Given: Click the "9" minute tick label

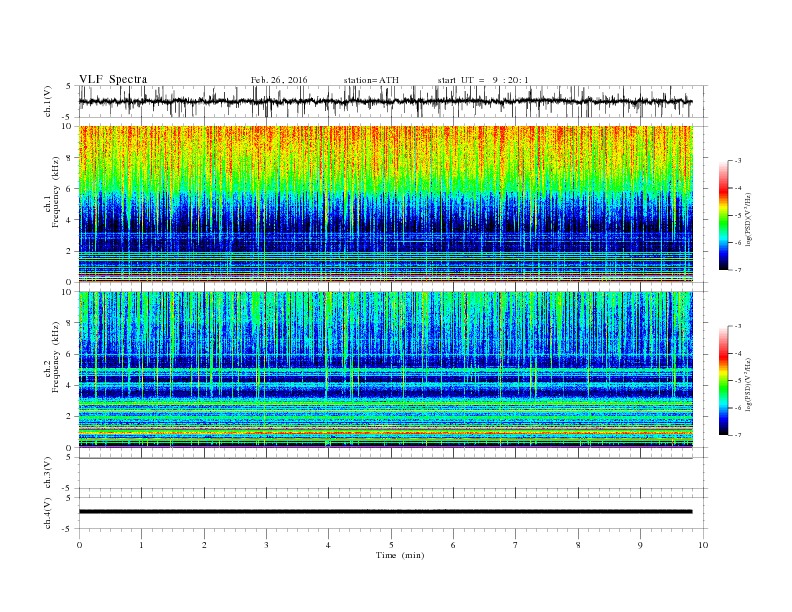Looking at the screenshot, I should pos(640,545).
